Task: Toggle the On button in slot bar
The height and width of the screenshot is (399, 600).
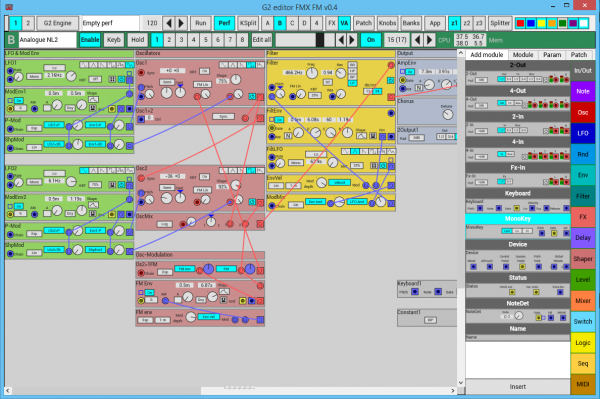Action: (x=371, y=40)
